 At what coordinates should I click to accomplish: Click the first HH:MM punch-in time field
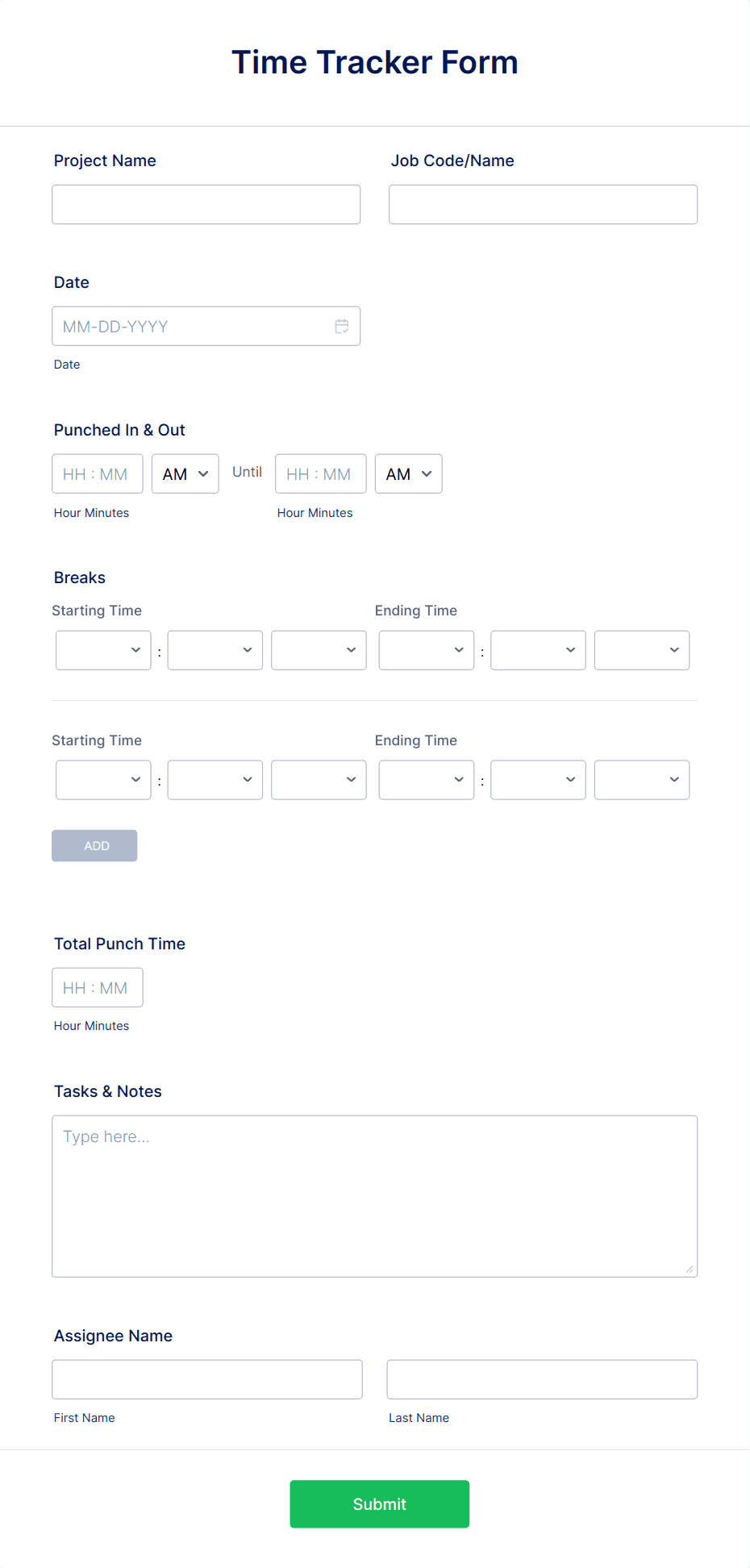click(97, 473)
